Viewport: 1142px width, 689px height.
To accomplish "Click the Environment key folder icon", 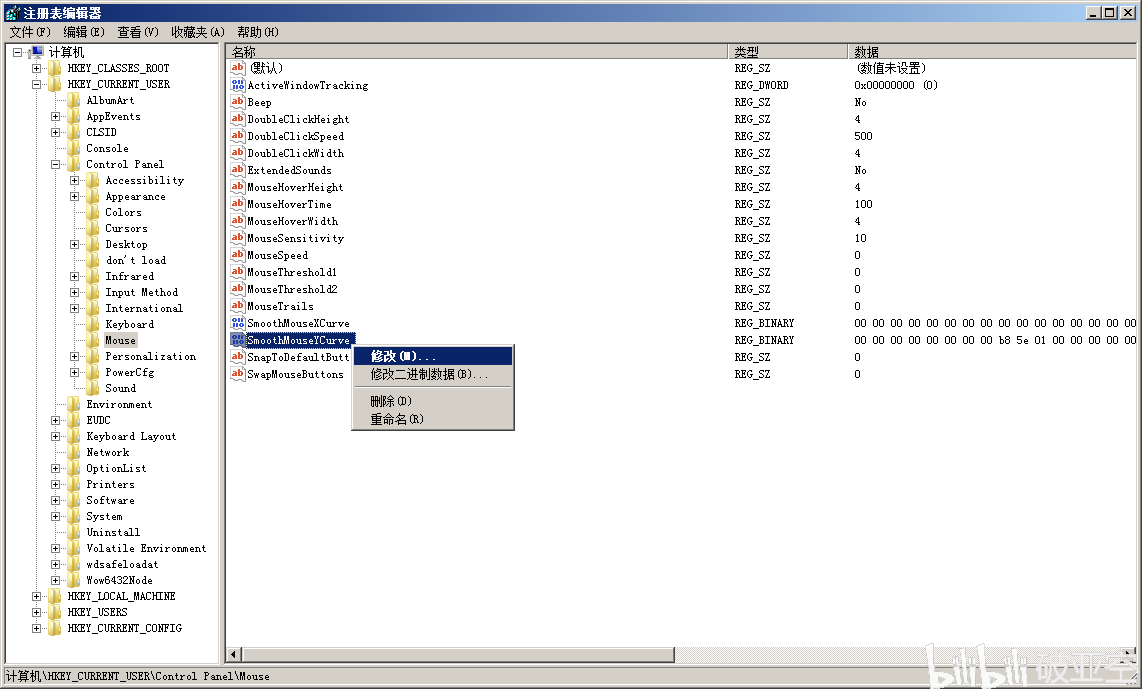I will (x=74, y=404).
